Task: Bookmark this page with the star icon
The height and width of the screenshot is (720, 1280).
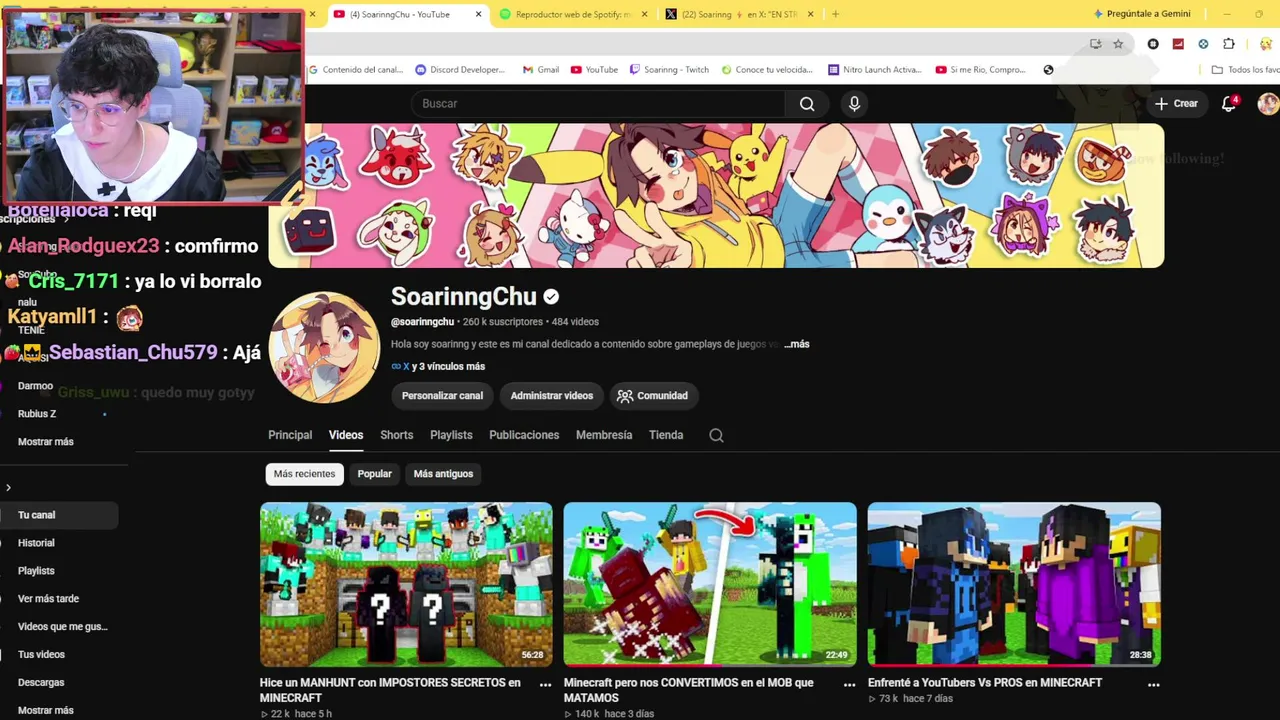Action: 1118,44
